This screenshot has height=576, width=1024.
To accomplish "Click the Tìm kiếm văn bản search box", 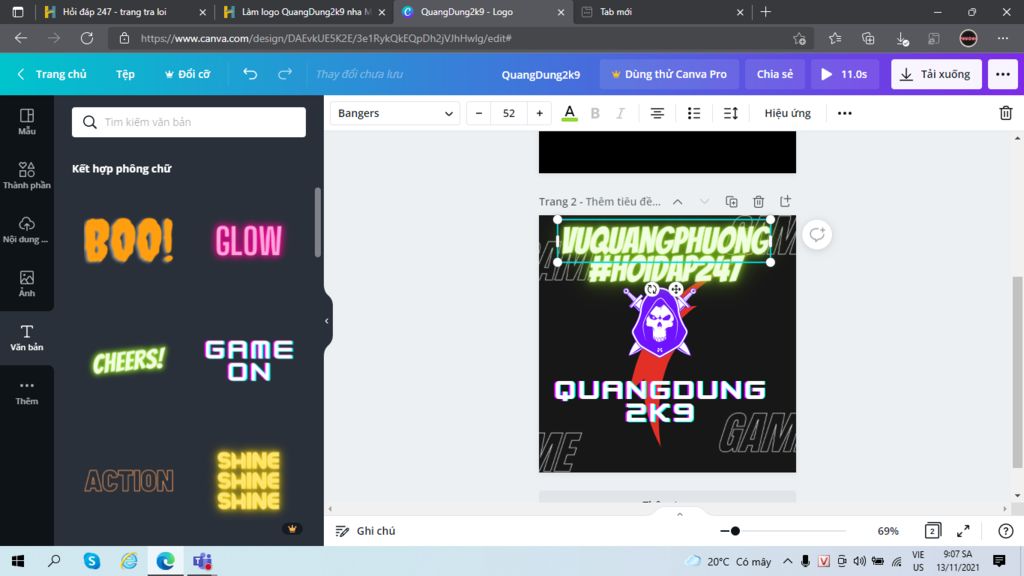I will click(189, 122).
